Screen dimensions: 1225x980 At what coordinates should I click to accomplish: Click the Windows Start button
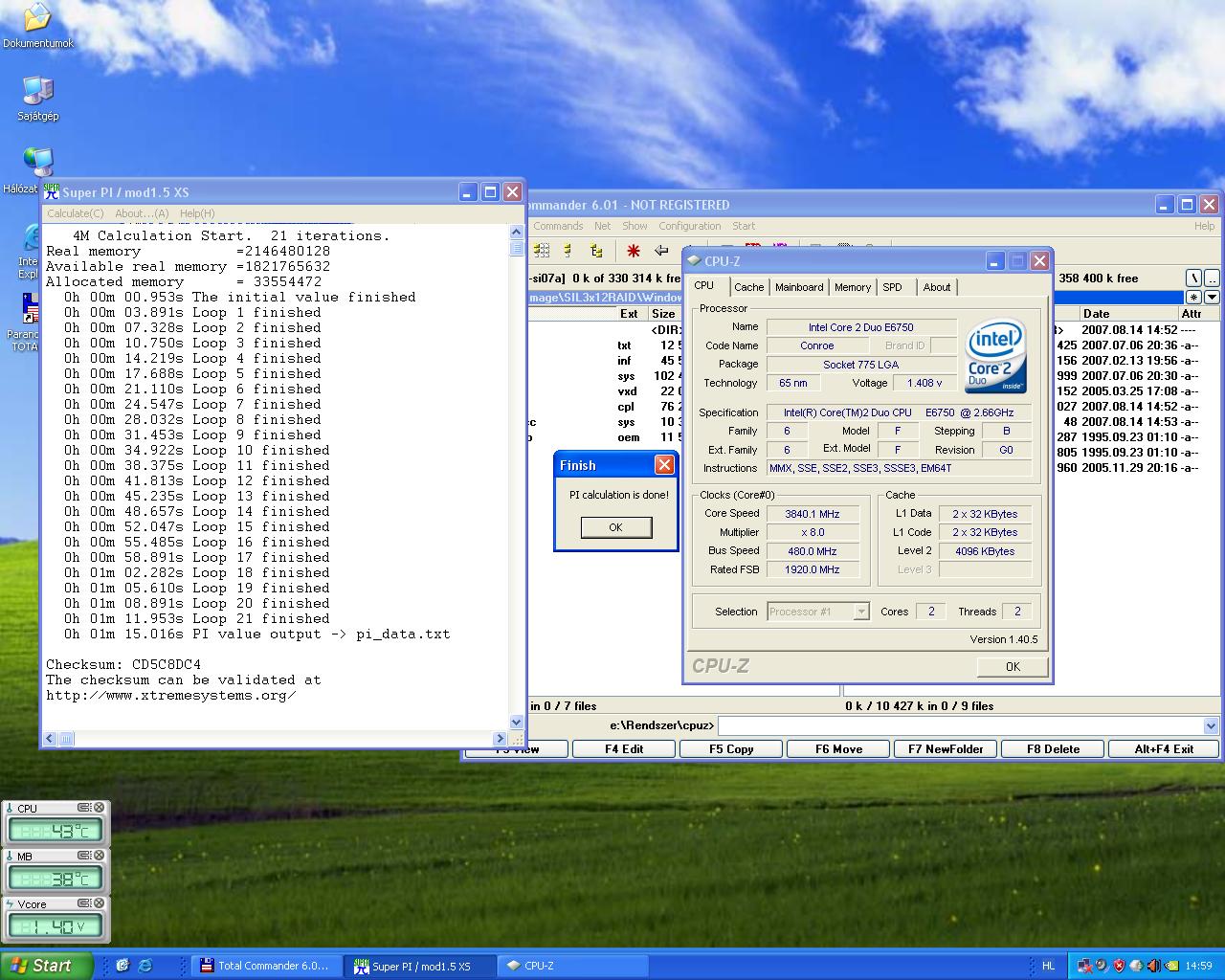point(47,966)
